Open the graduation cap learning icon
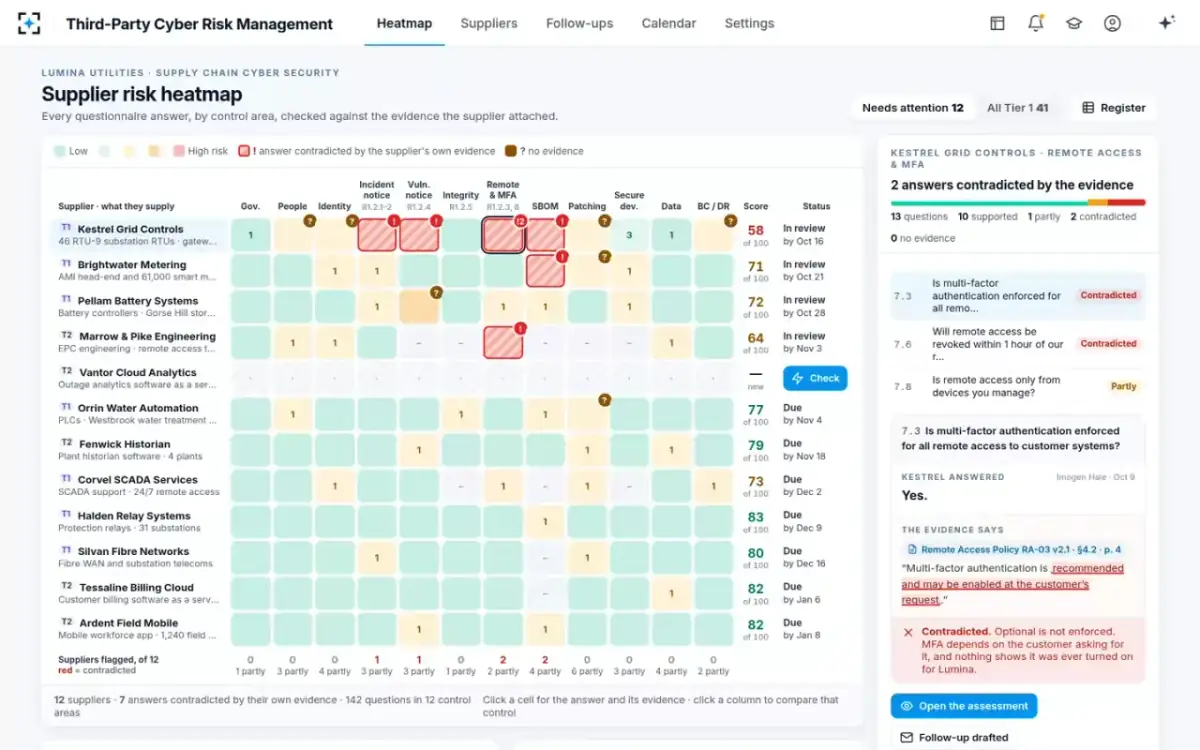The height and width of the screenshot is (750, 1200). click(1074, 23)
